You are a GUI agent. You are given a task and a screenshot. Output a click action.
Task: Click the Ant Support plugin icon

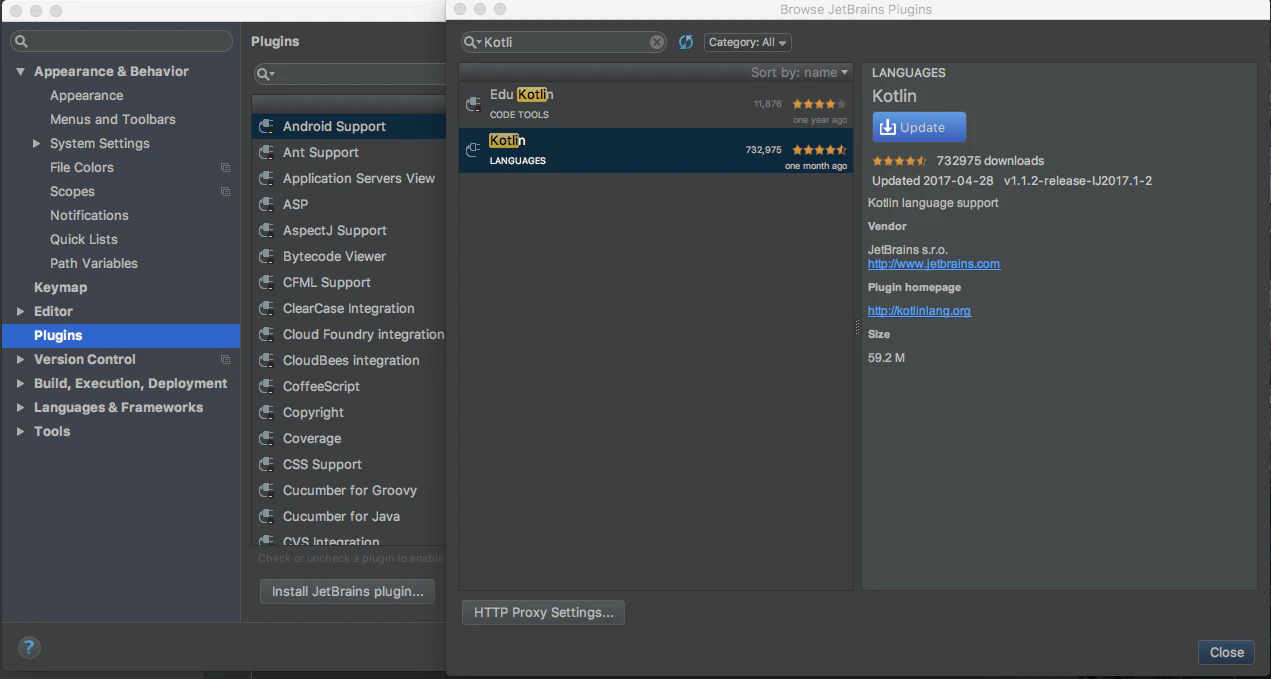(266, 152)
